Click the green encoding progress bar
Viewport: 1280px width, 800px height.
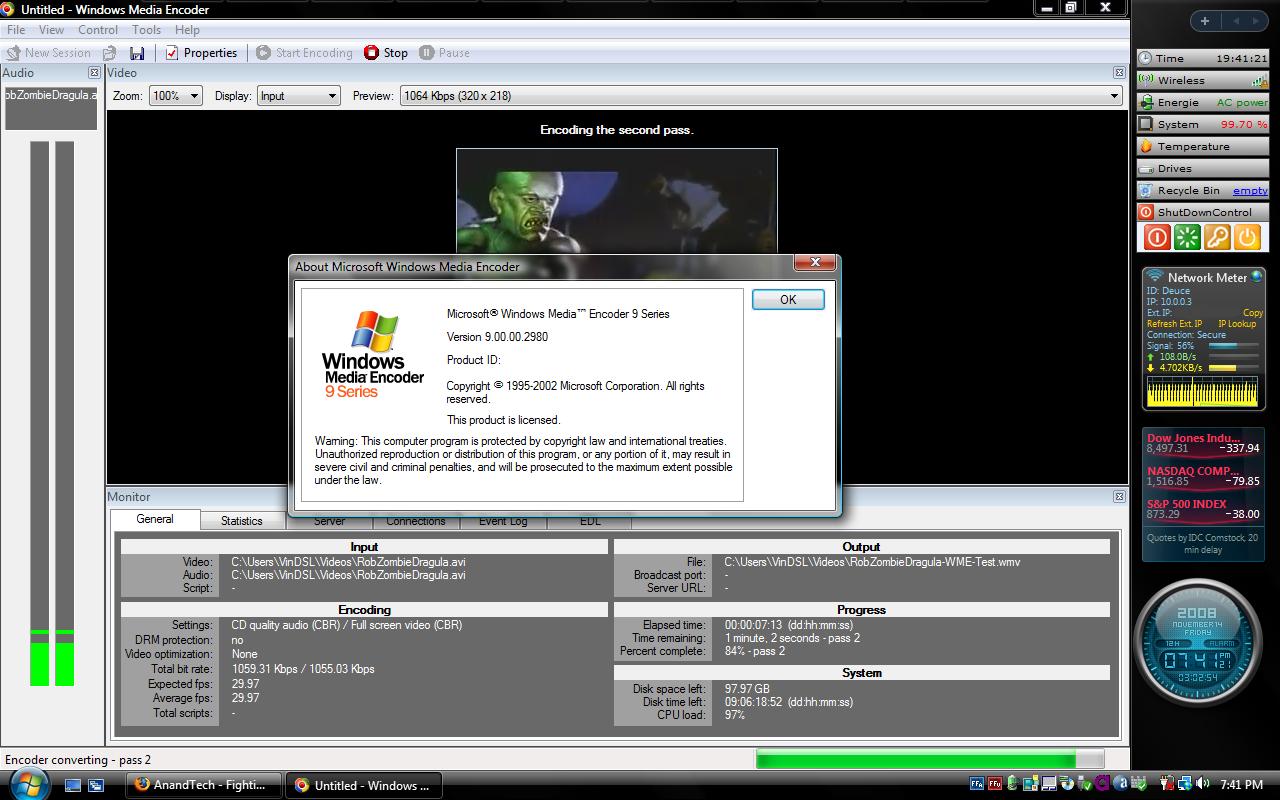(x=915, y=759)
